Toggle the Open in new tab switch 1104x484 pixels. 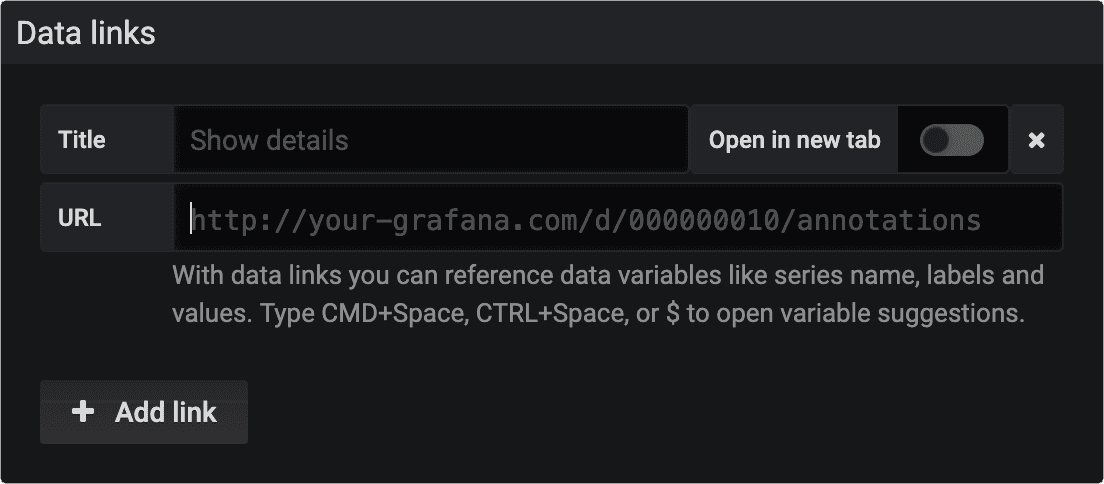(x=951, y=140)
